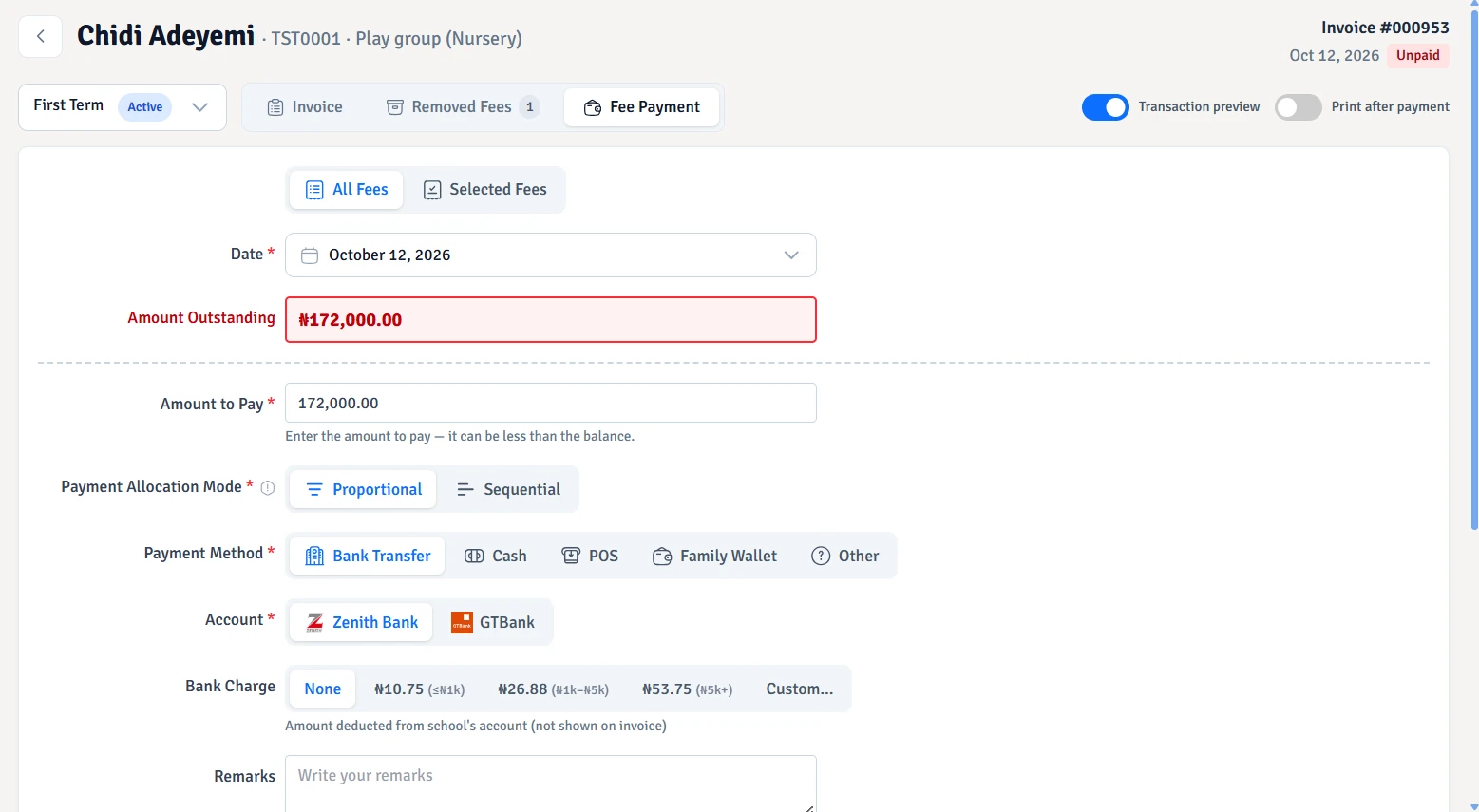Switch to the Fee Payment tab
The image size is (1479, 812).
pyautogui.click(x=642, y=107)
